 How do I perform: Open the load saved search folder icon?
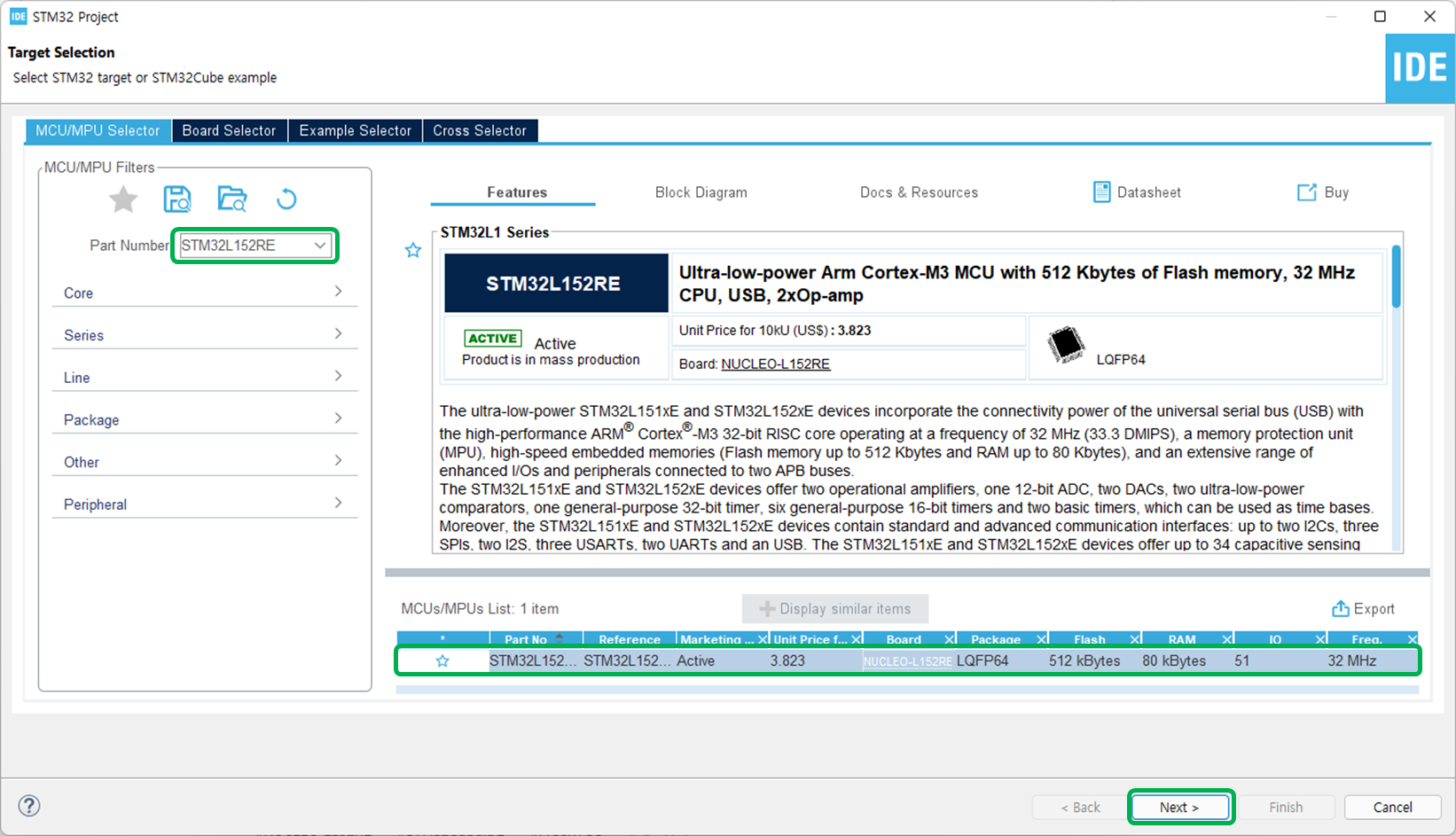point(232,199)
